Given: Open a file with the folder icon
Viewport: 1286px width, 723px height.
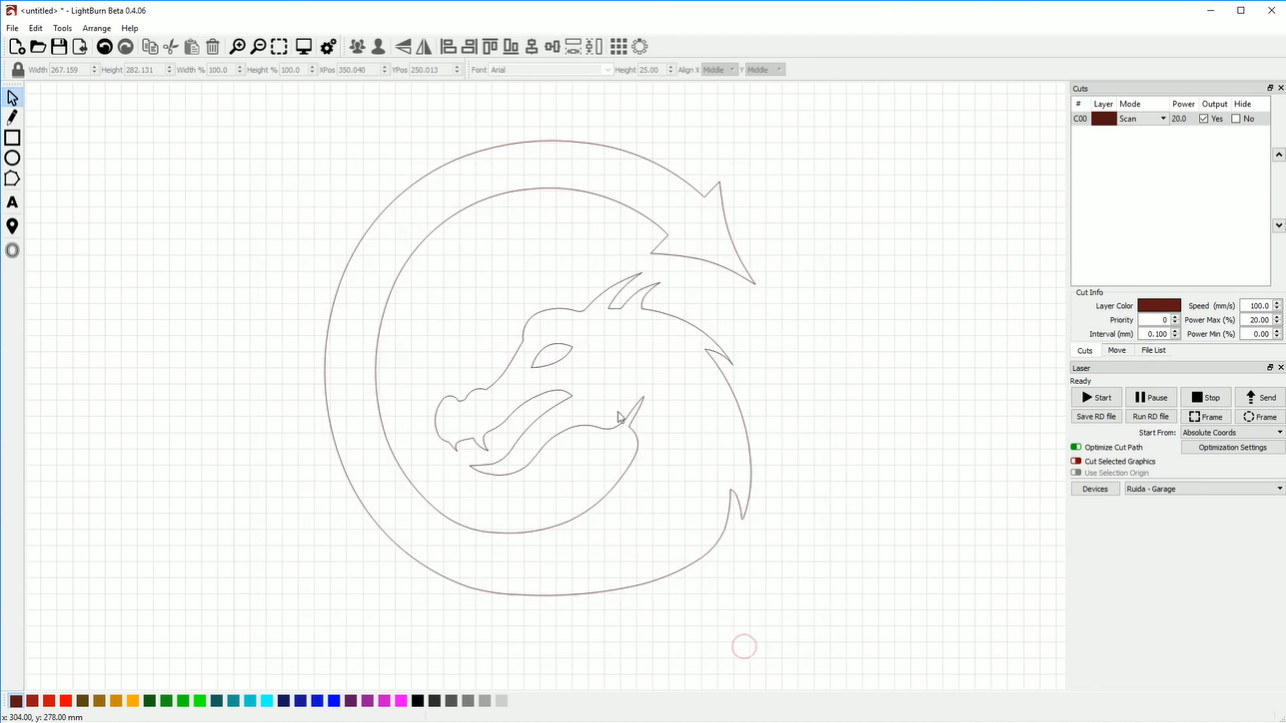Looking at the screenshot, I should click(x=38, y=47).
